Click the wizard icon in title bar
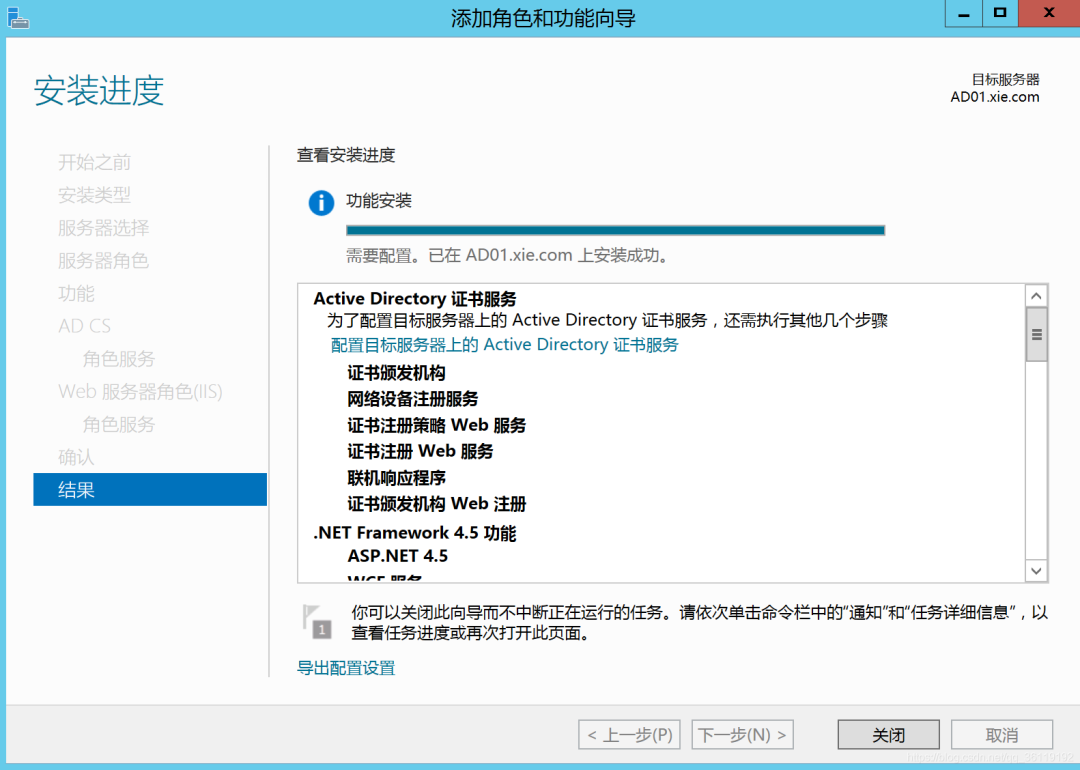 pyautogui.click(x=18, y=17)
